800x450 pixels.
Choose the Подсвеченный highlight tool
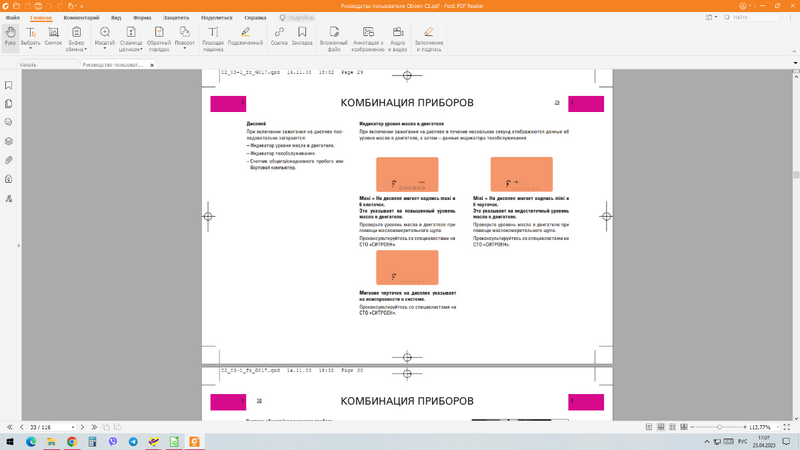pos(245,38)
